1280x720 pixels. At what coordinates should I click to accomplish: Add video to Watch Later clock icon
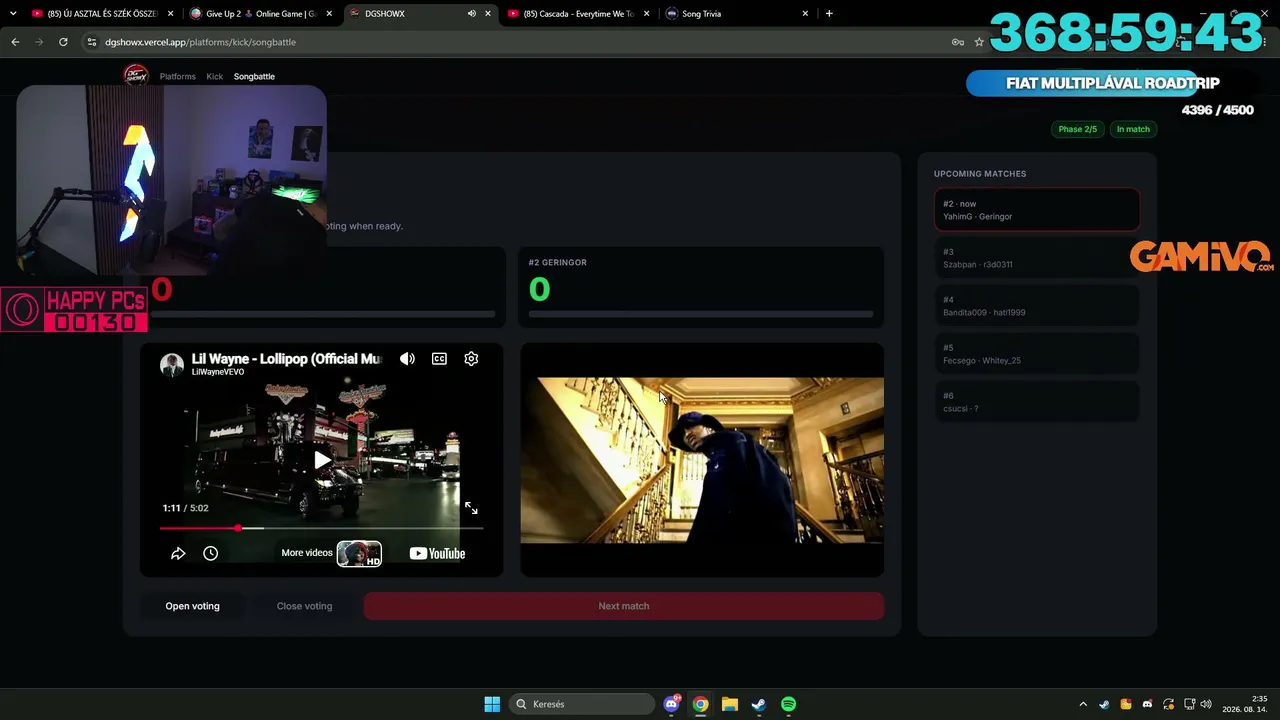(x=210, y=553)
